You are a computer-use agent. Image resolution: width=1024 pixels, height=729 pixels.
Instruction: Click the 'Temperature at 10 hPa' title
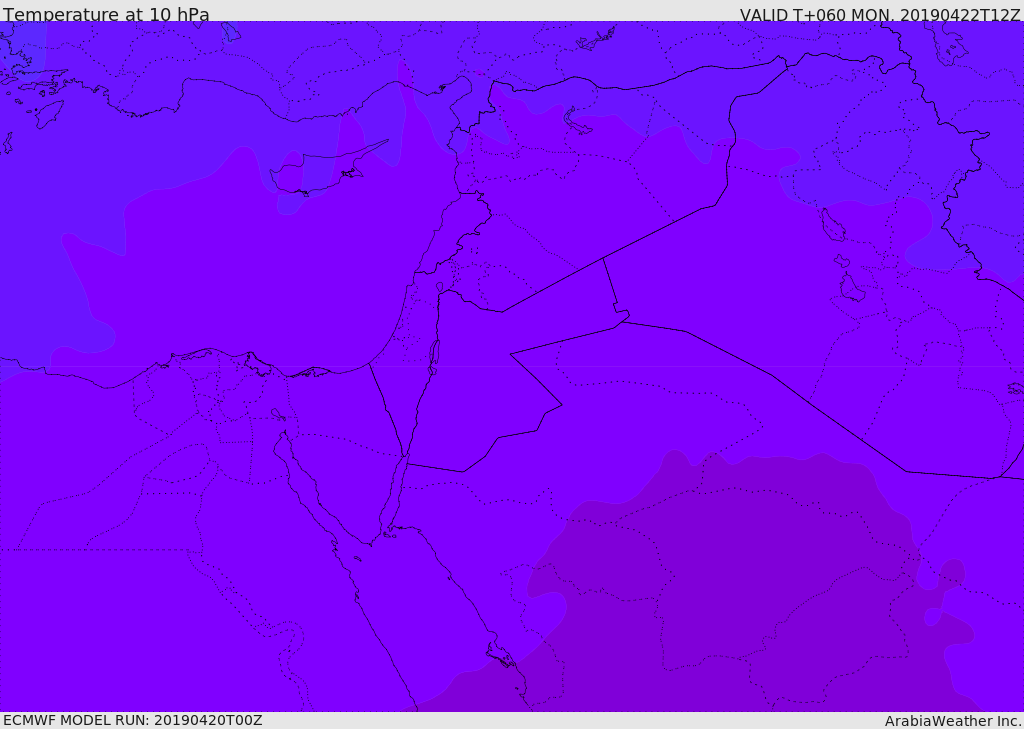(106, 14)
